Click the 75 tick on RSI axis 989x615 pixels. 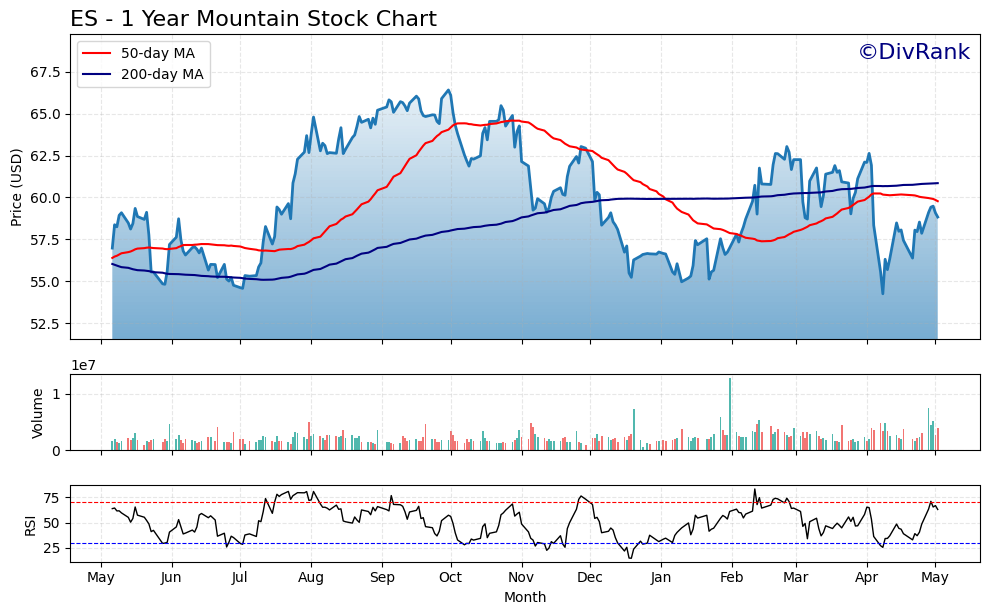tap(52, 498)
